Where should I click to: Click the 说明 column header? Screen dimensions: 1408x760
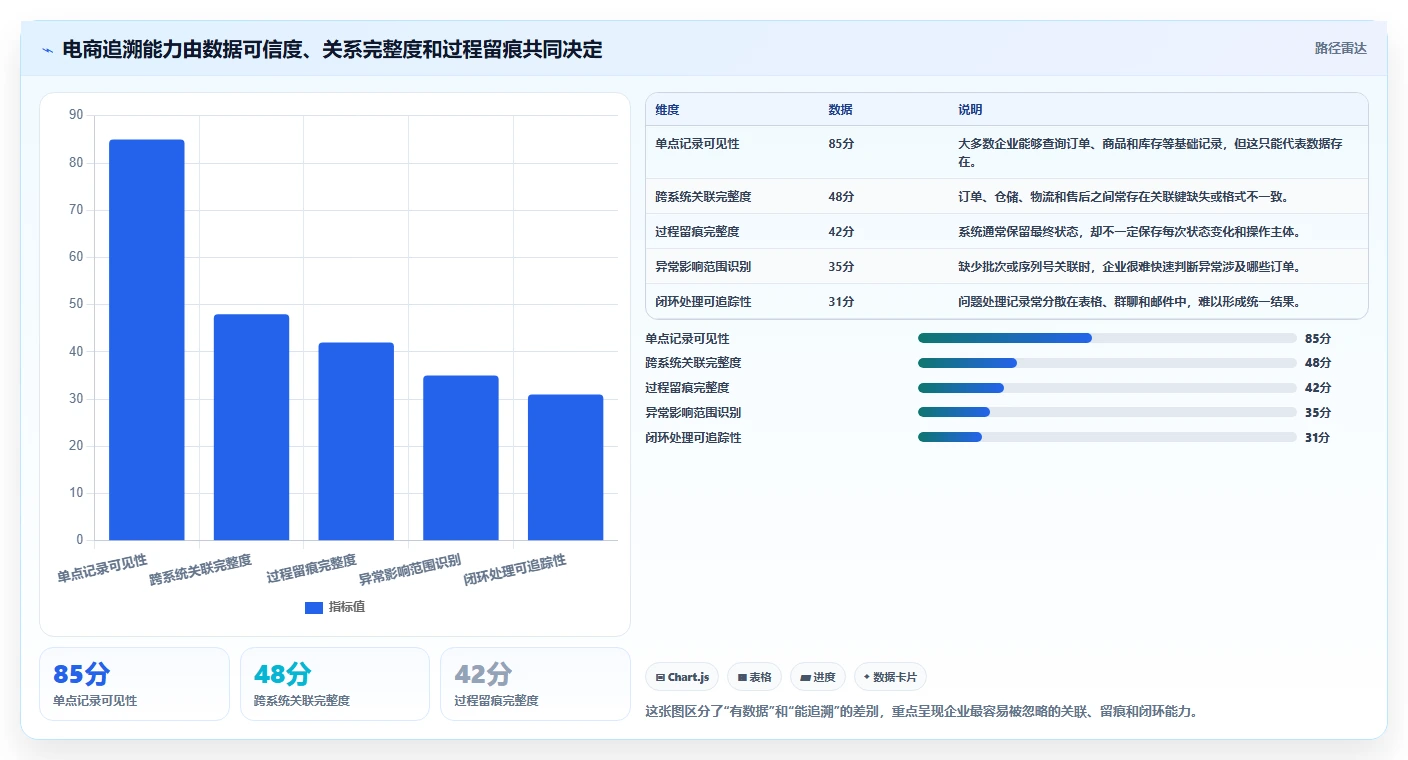click(970, 110)
